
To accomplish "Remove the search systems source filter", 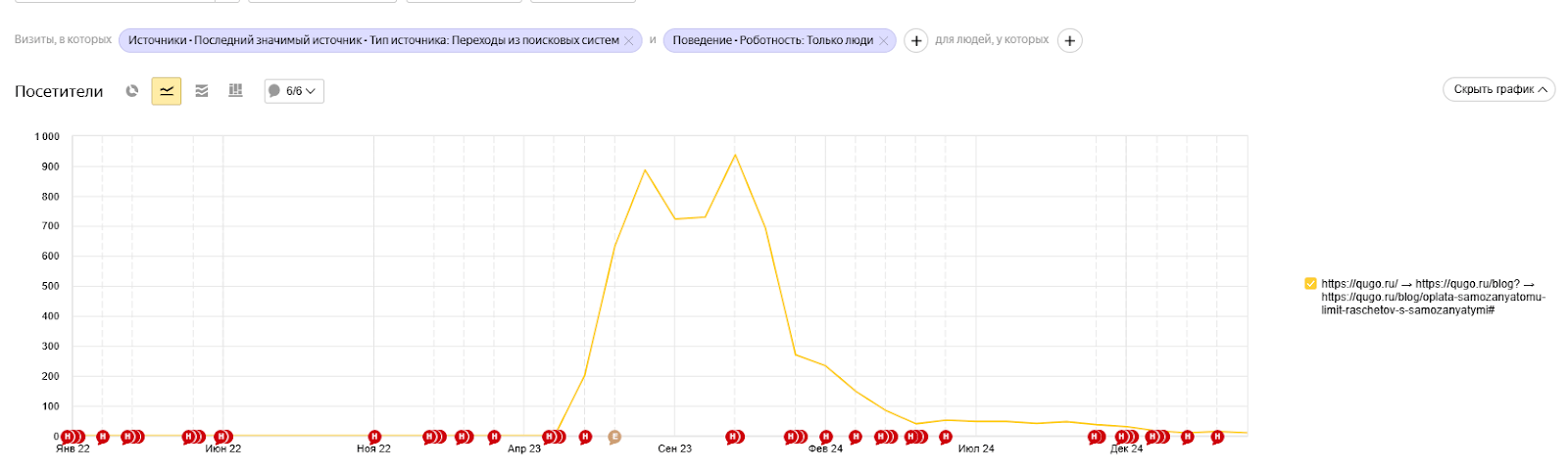I will (x=629, y=41).
